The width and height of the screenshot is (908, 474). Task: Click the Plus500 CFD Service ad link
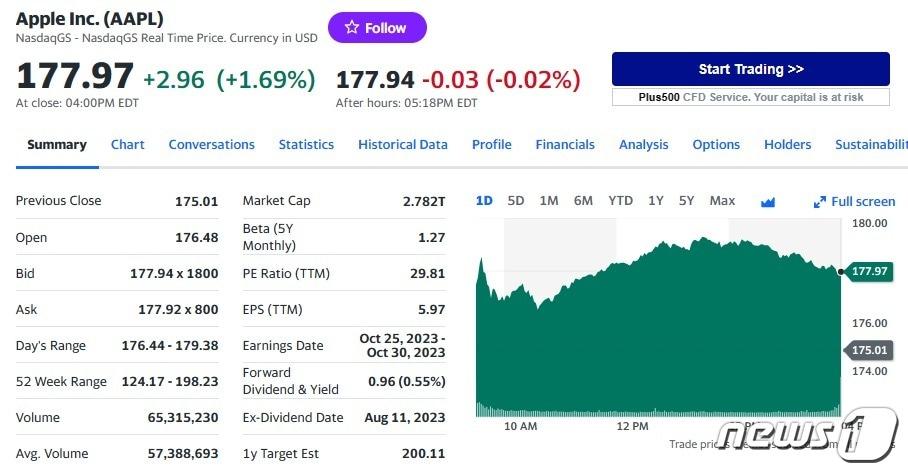click(x=750, y=97)
